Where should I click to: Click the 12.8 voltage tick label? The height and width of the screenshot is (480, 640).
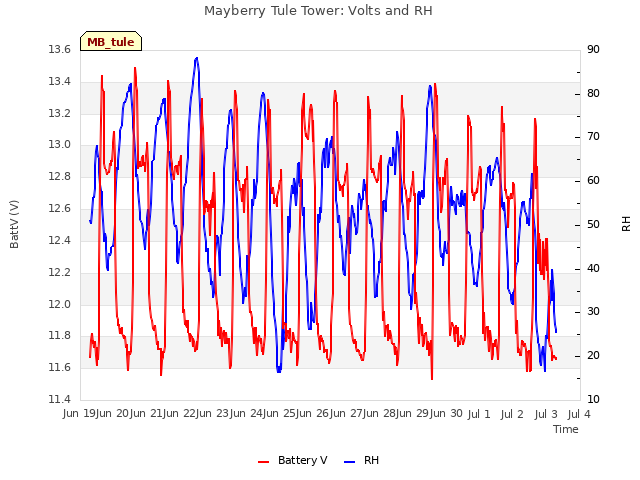(59, 177)
